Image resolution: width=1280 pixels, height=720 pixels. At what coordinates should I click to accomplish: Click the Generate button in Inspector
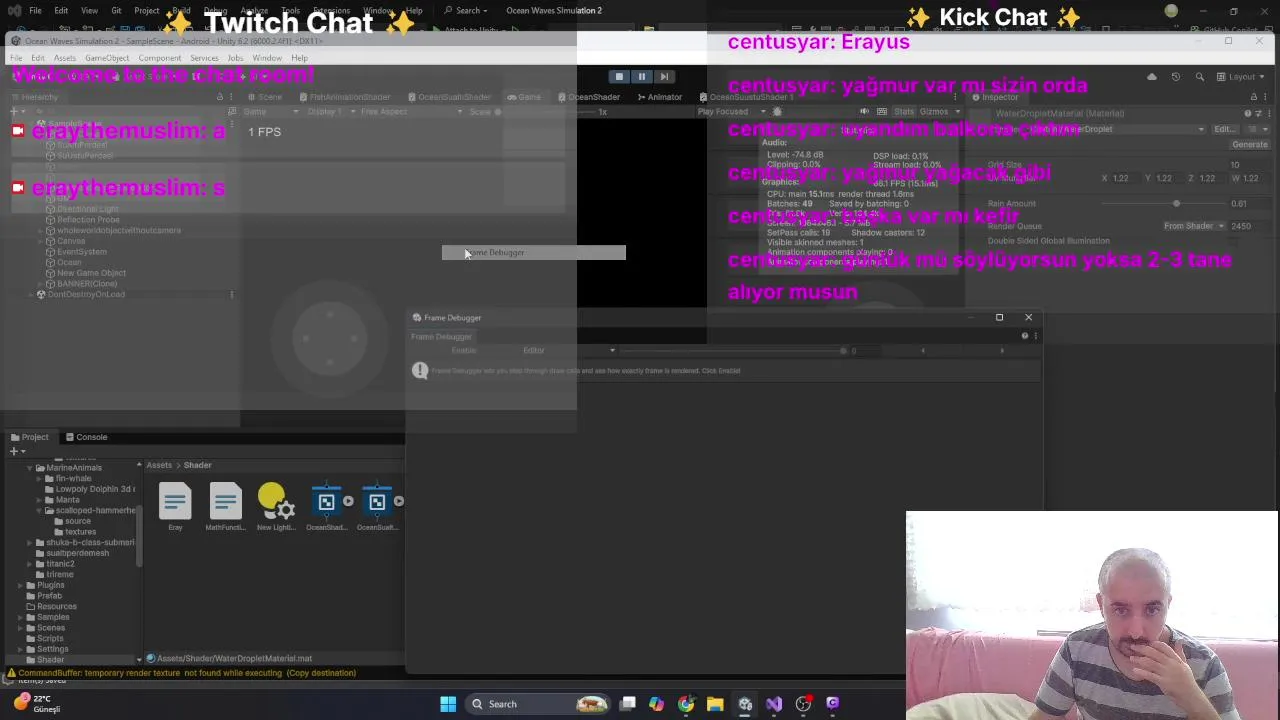(1249, 145)
